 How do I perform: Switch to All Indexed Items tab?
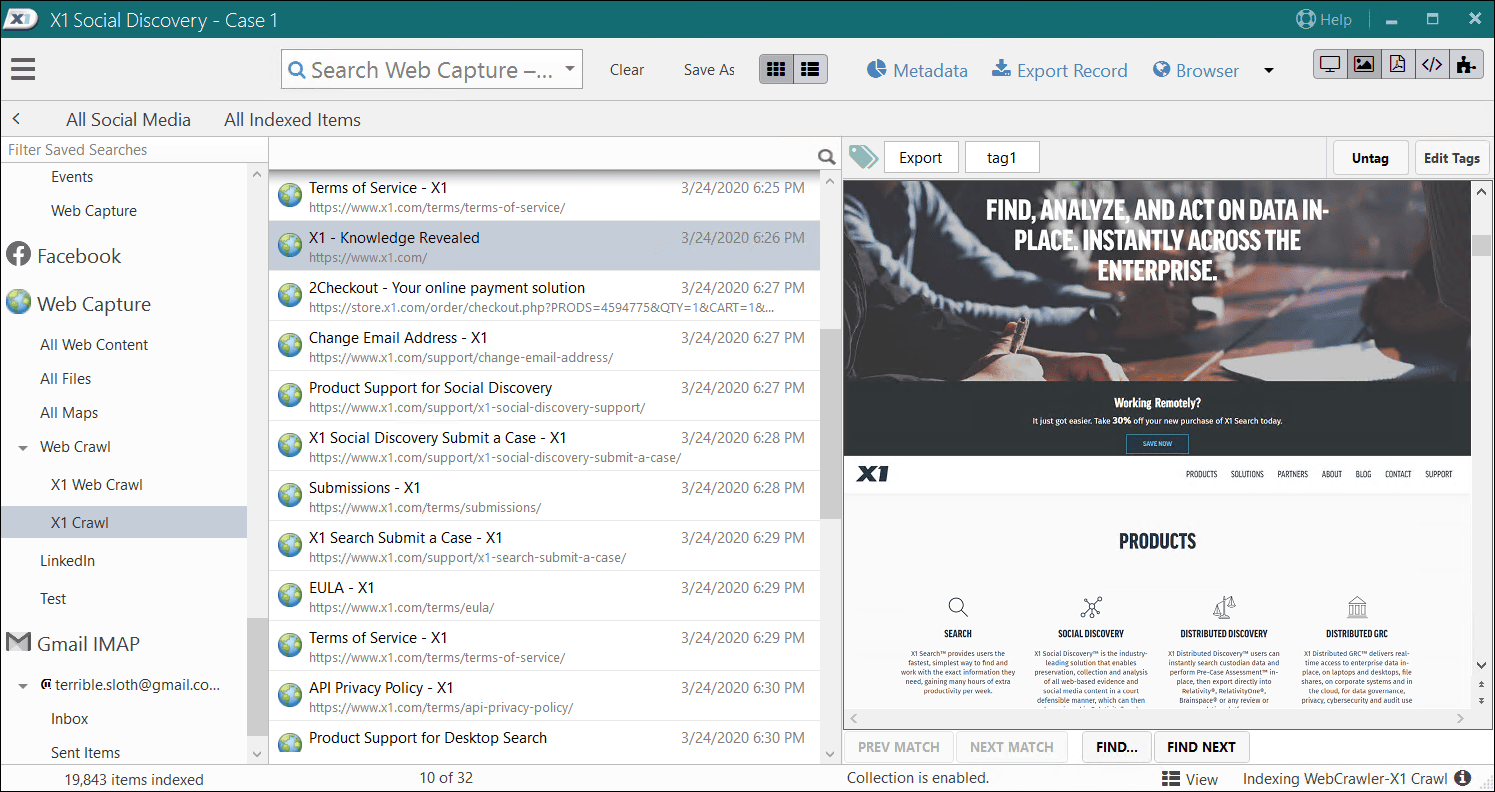[x=292, y=120]
